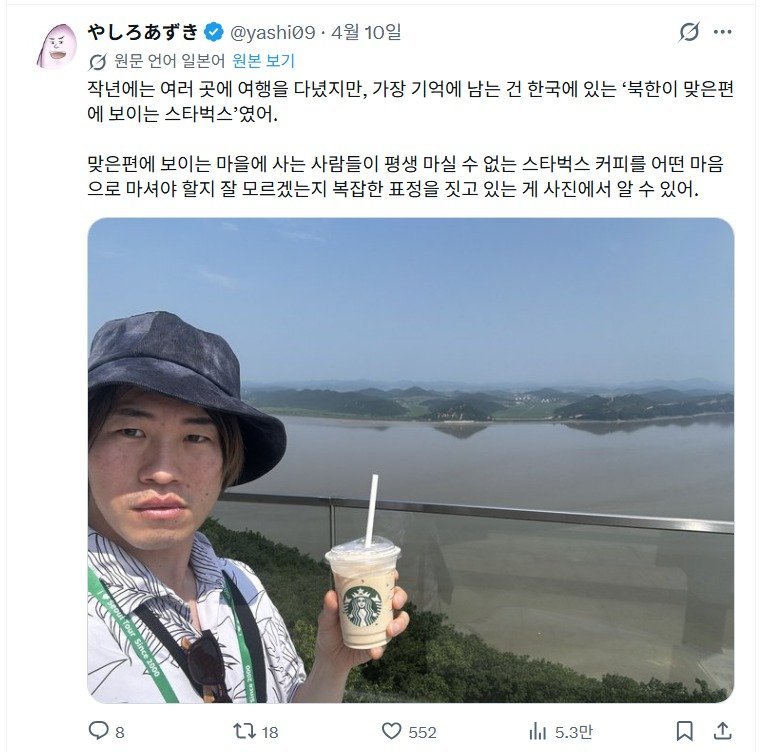Click the translation icon beside 원문 언어
760x752 pixels.
[97, 62]
